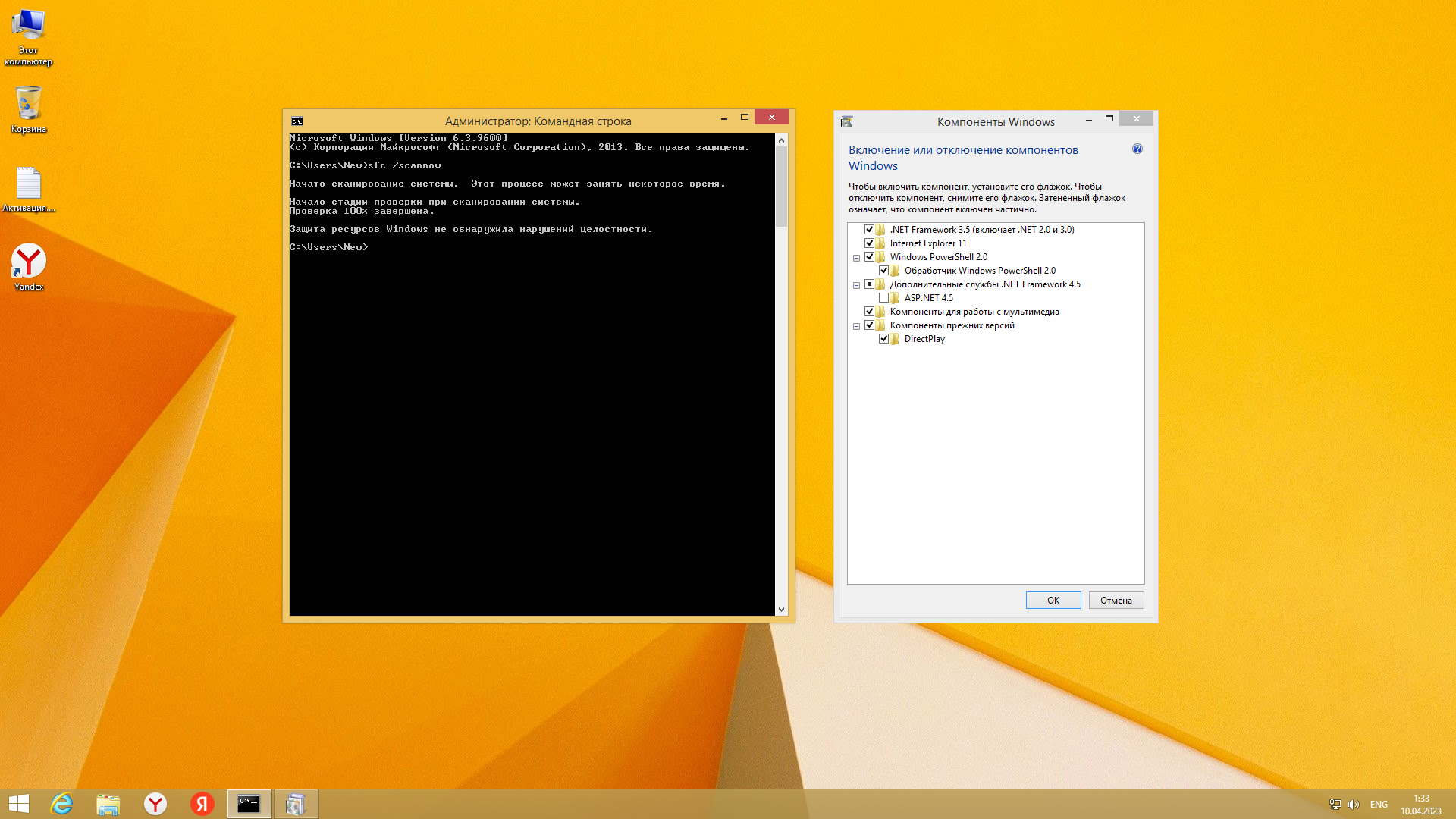1456x819 pixels.
Task: Open the command prompt title bar system menu icon
Action: (x=297, y=121)
